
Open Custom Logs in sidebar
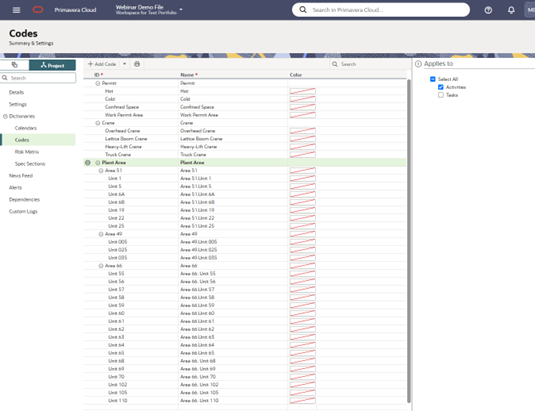[23, 211]
